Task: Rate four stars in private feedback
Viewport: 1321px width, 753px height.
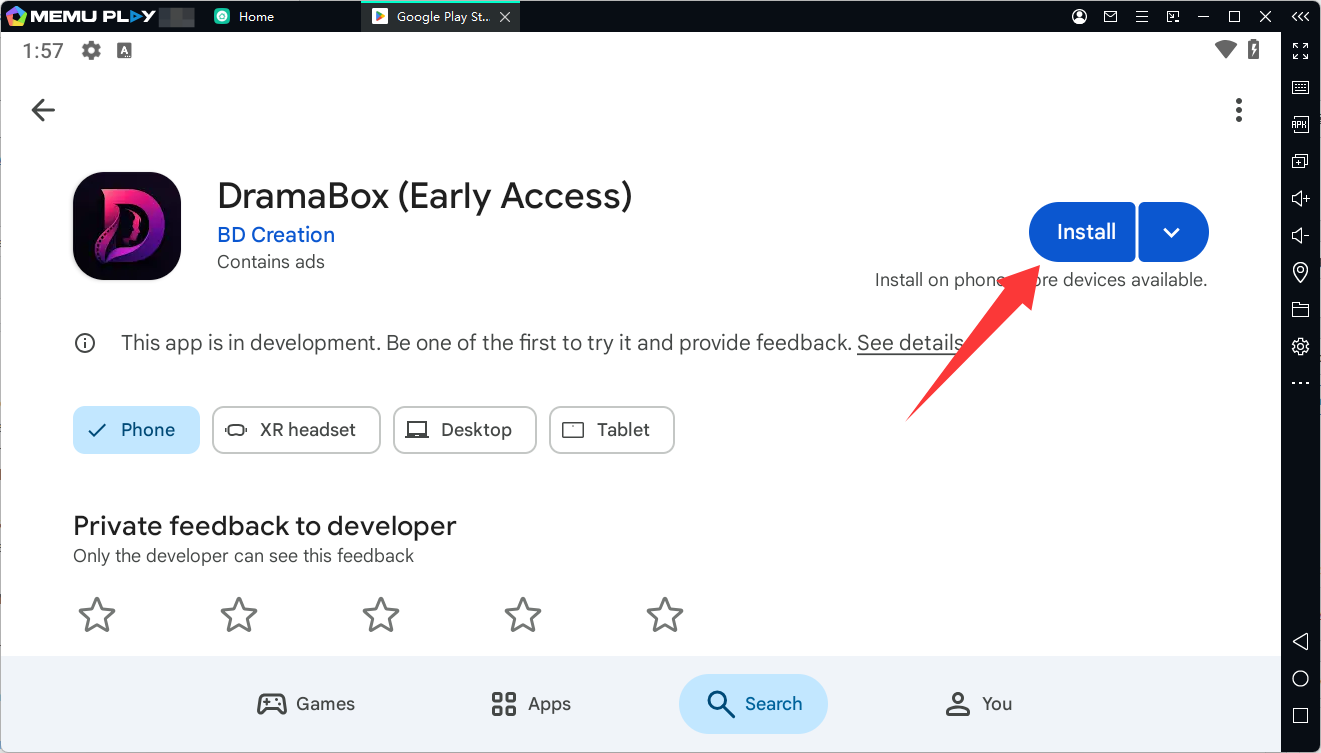Action: coord(523,615)
